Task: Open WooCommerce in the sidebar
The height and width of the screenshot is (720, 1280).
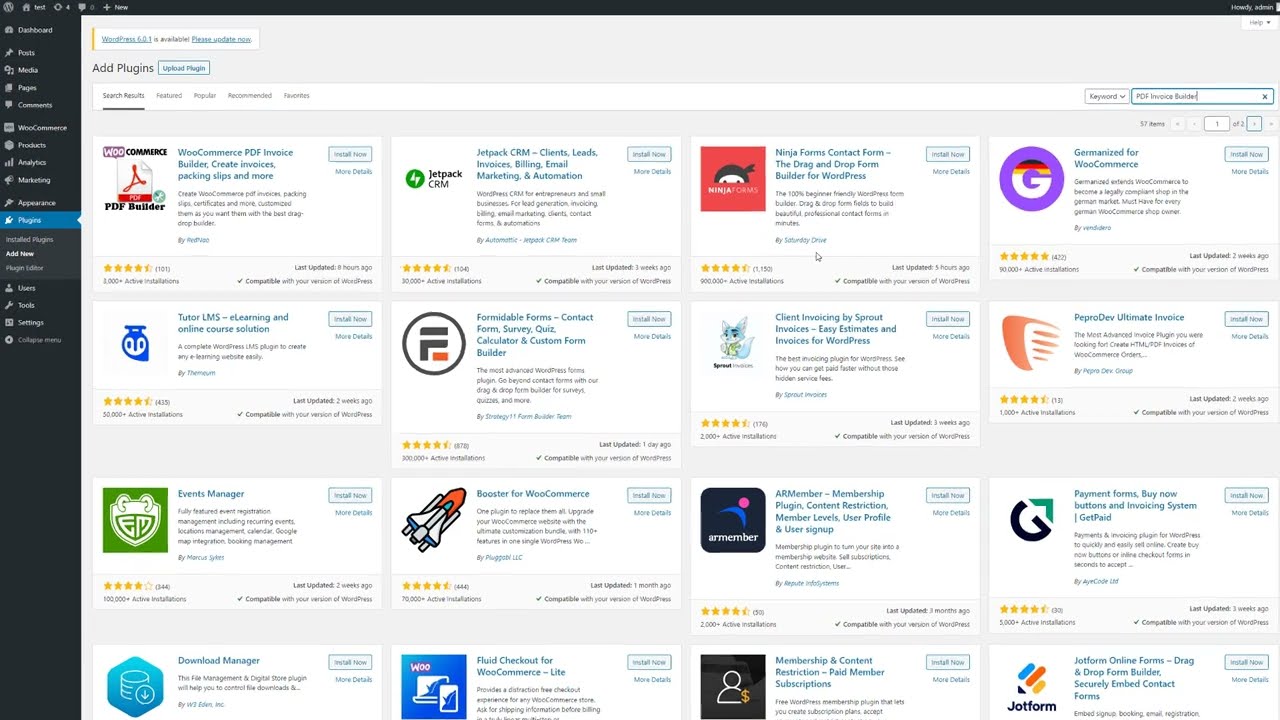Action: 40,128
